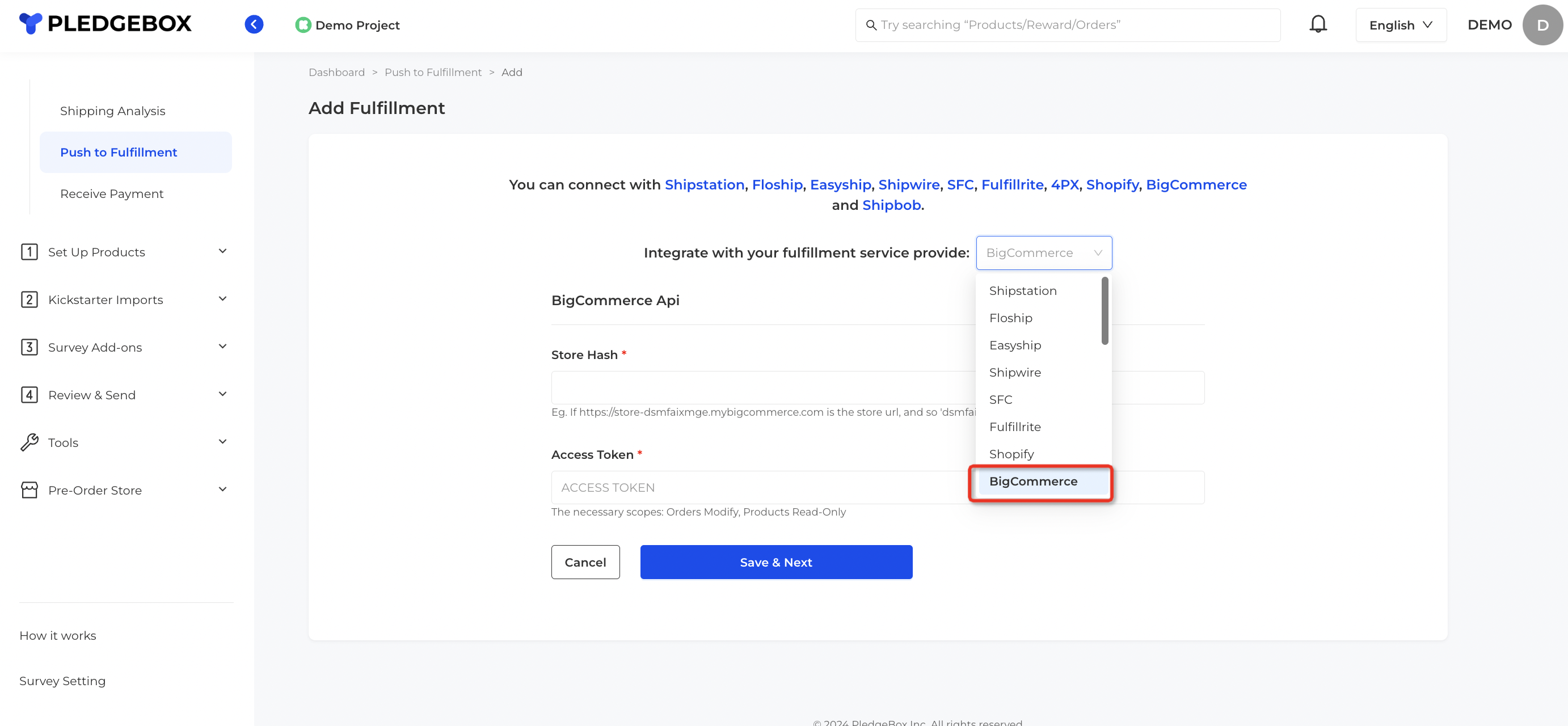Click the green Demo Project icon
This screenshot has height=726, width=1568.
(302, 25)
